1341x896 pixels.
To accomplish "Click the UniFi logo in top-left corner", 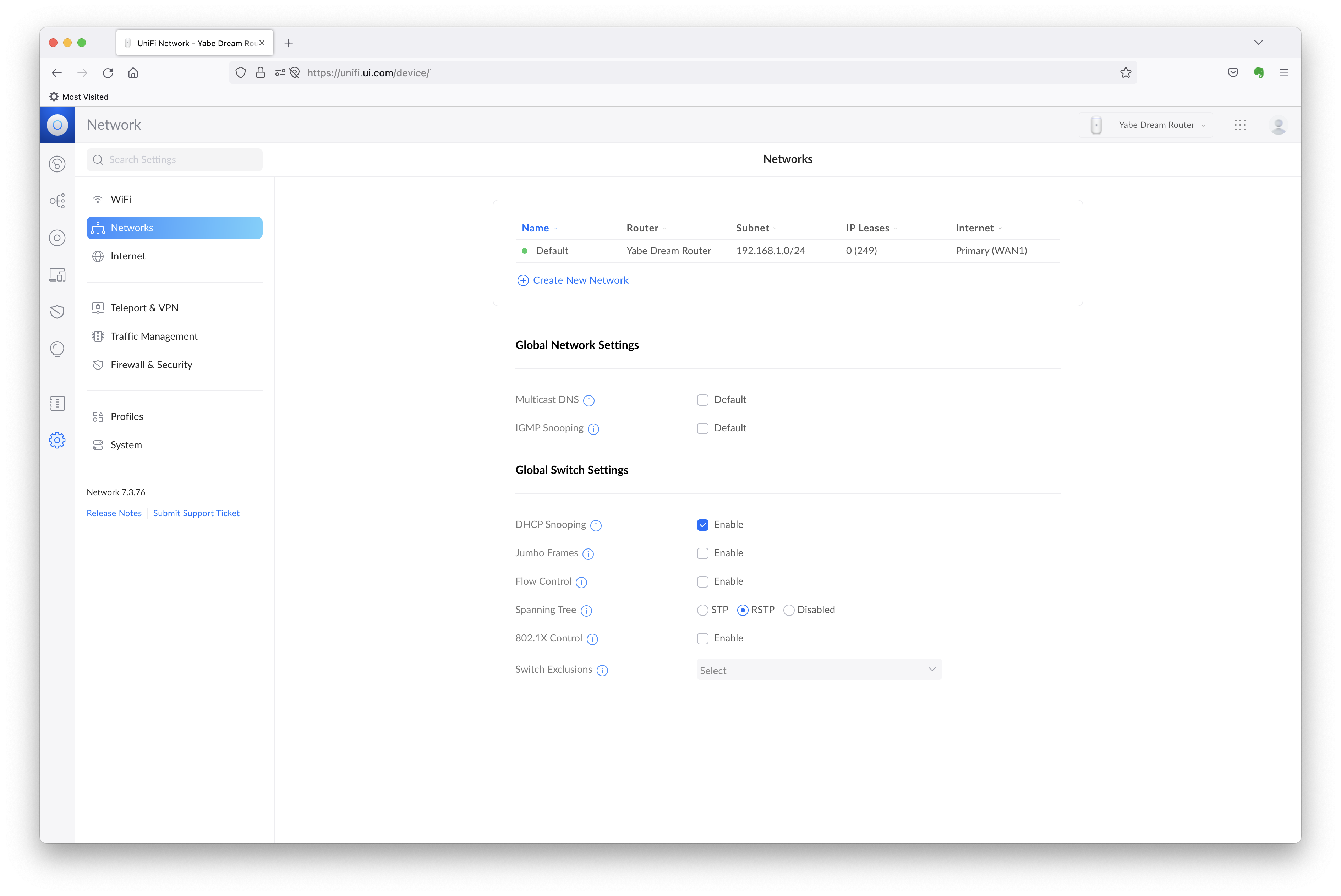I will [57, 125].
